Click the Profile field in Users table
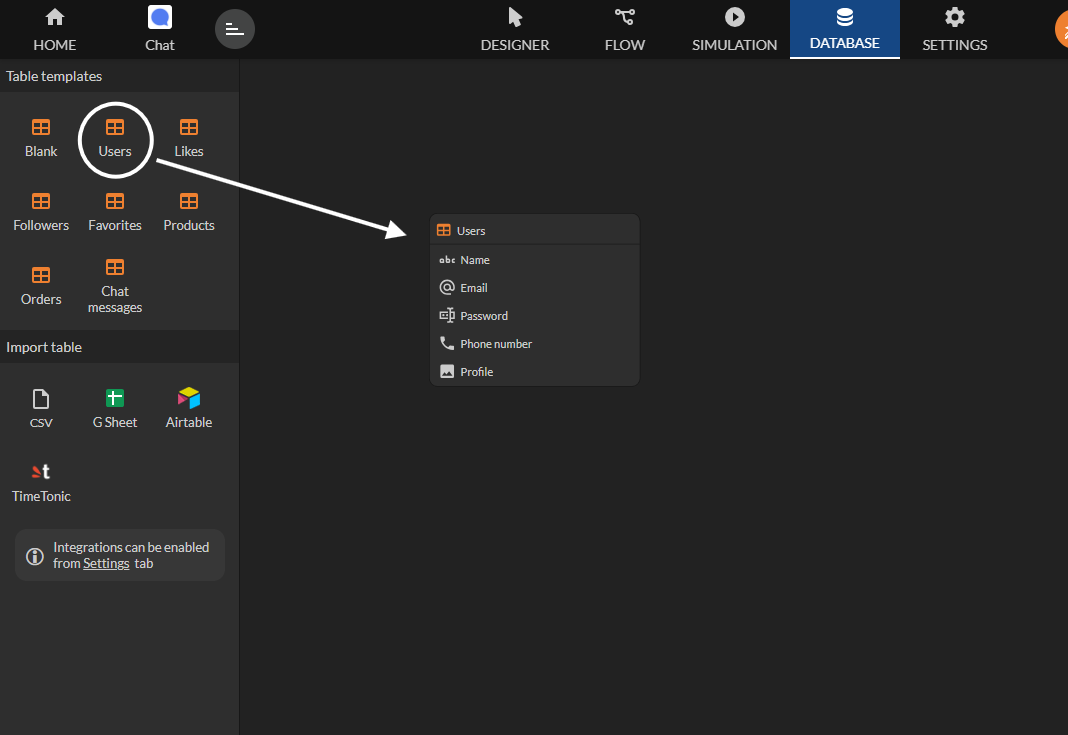Viewport: 1068px width, 735px height. 535,371
